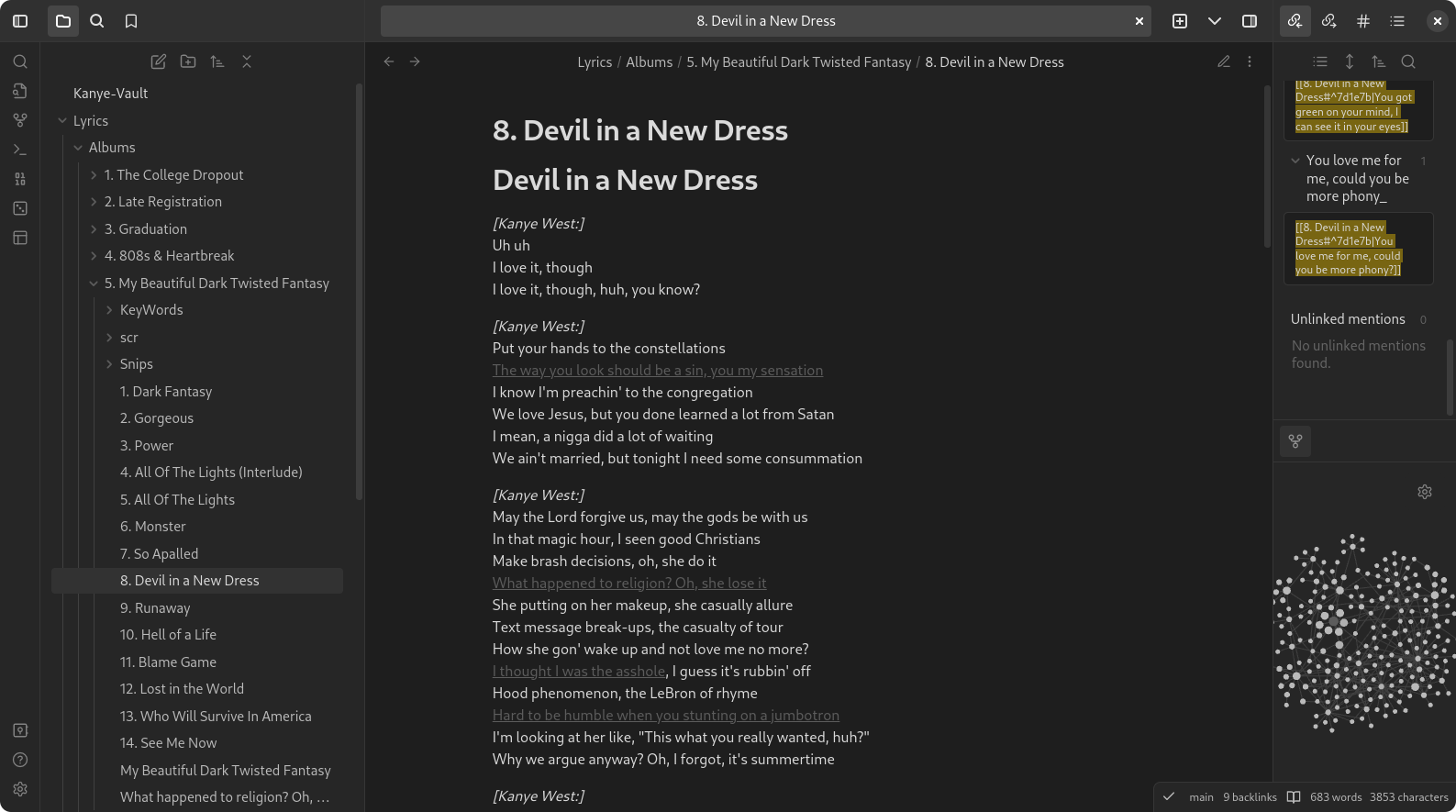The image size is (1456, 812).
Task: Collapse all folders in explorer
Action: 247,61
